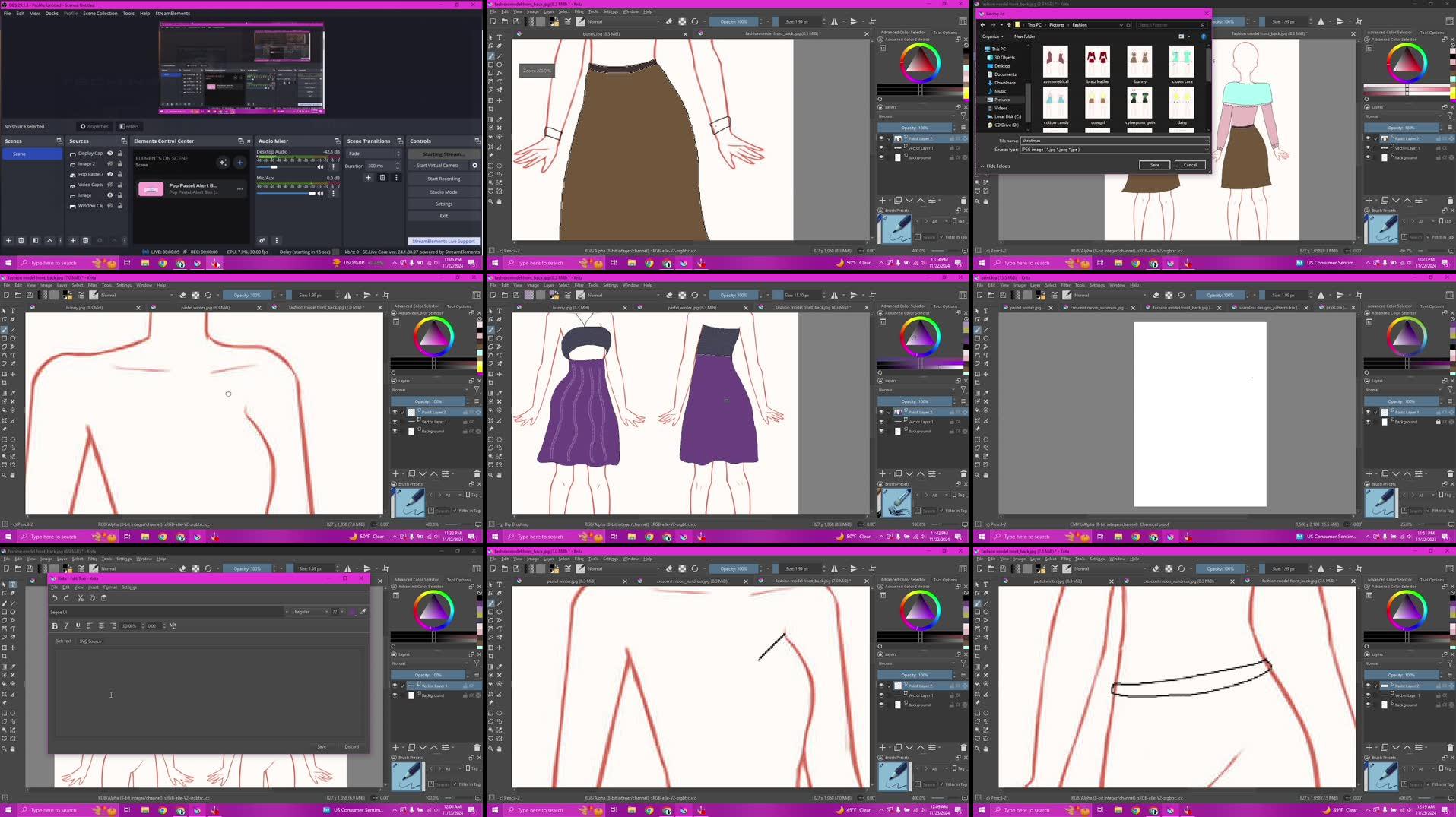This screenshot has width=1456, height=817.
Task: Open virtual camera settings gear in OBS Controls
Action: [474, 166]
